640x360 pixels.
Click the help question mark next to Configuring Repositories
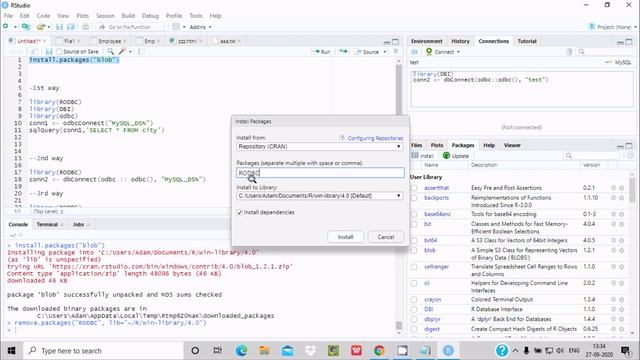click(342, 138)
